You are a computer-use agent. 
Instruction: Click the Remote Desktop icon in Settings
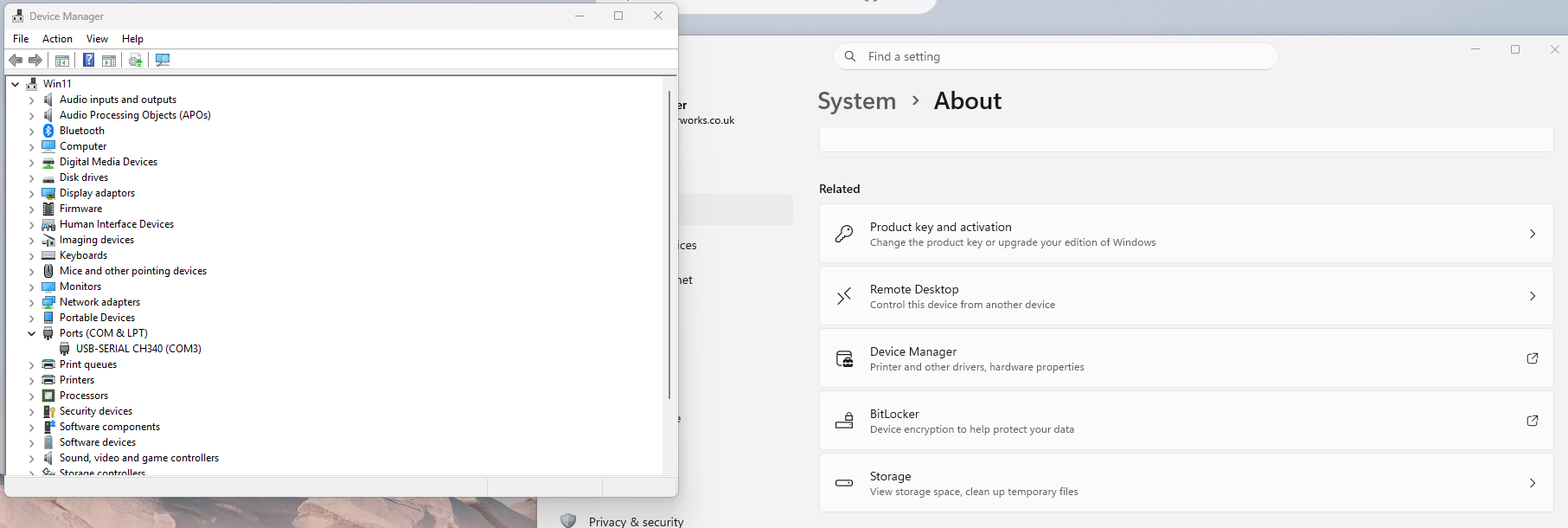pos(844,296)
